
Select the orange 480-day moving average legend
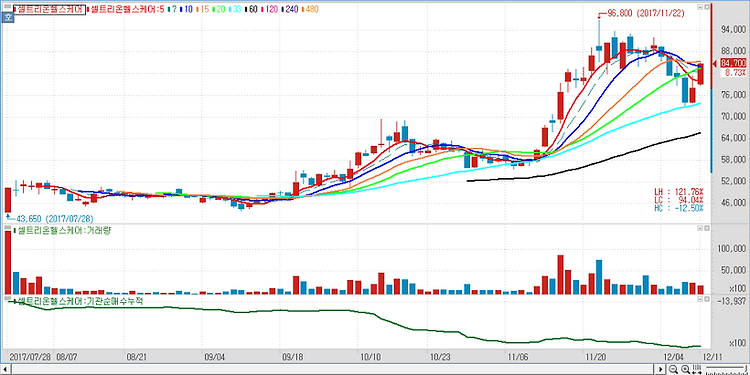pos(310,9)
